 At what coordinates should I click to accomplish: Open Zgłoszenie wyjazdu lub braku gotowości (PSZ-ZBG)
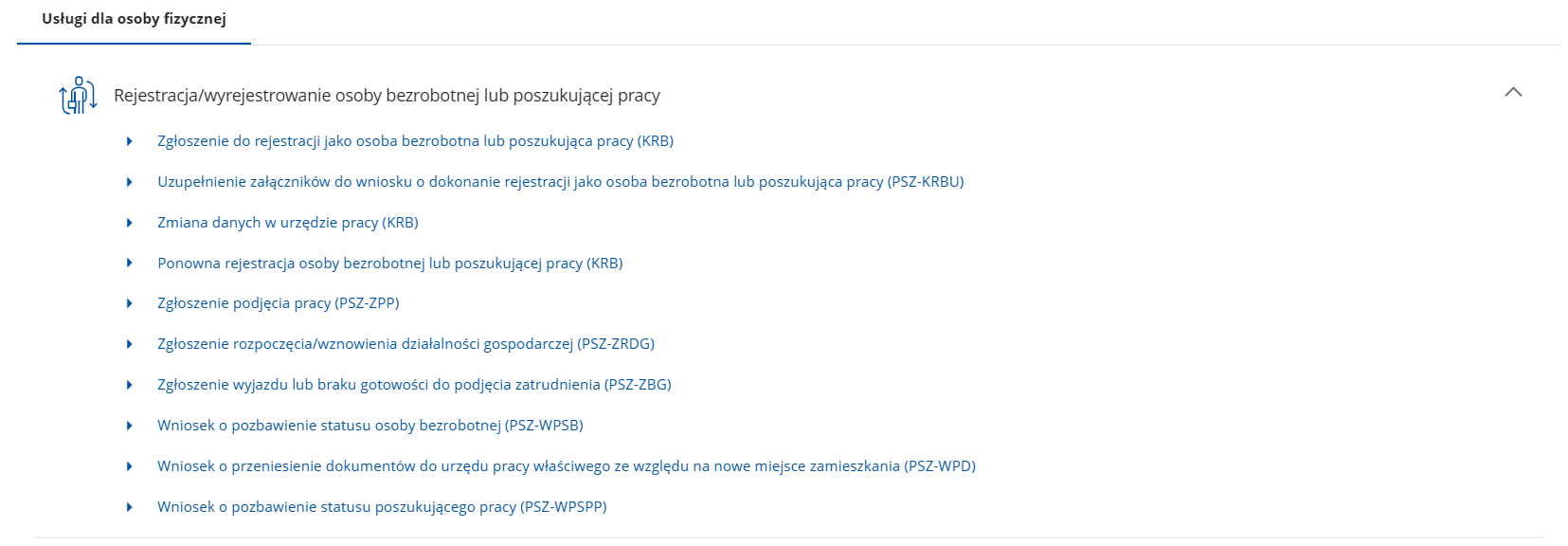(x=414, y=385)
